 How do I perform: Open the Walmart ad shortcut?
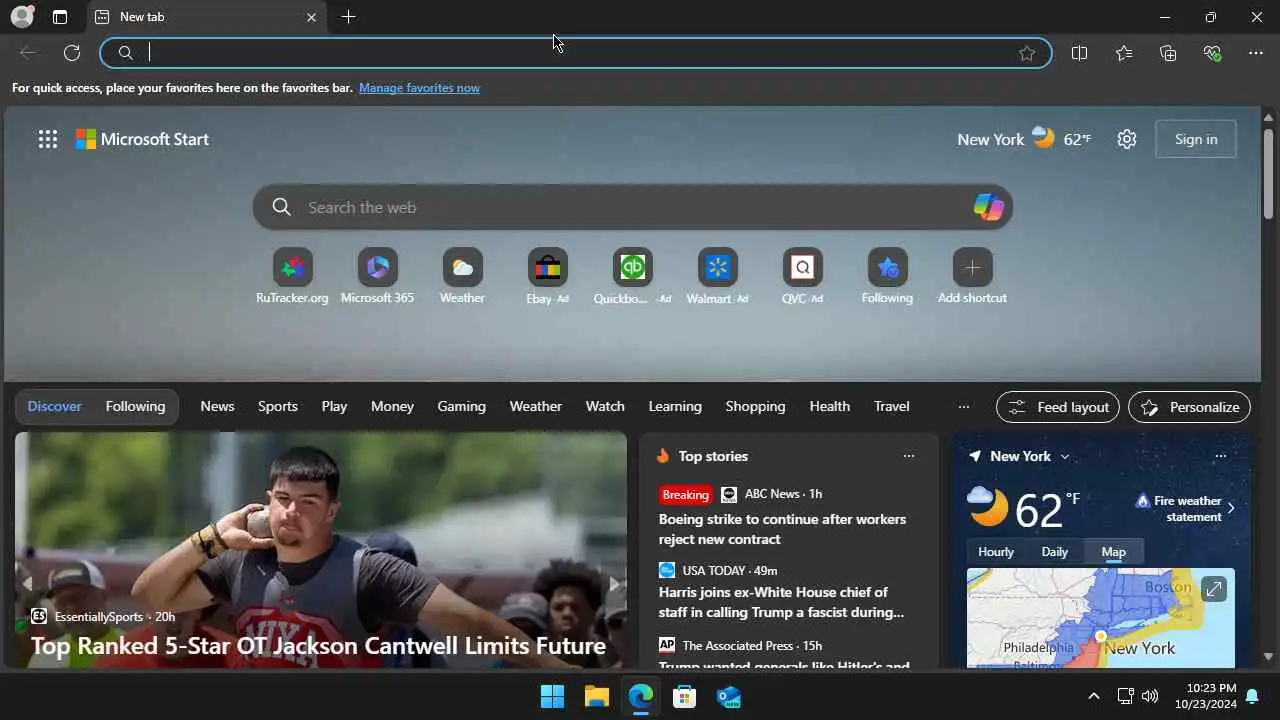coord(717,277)
